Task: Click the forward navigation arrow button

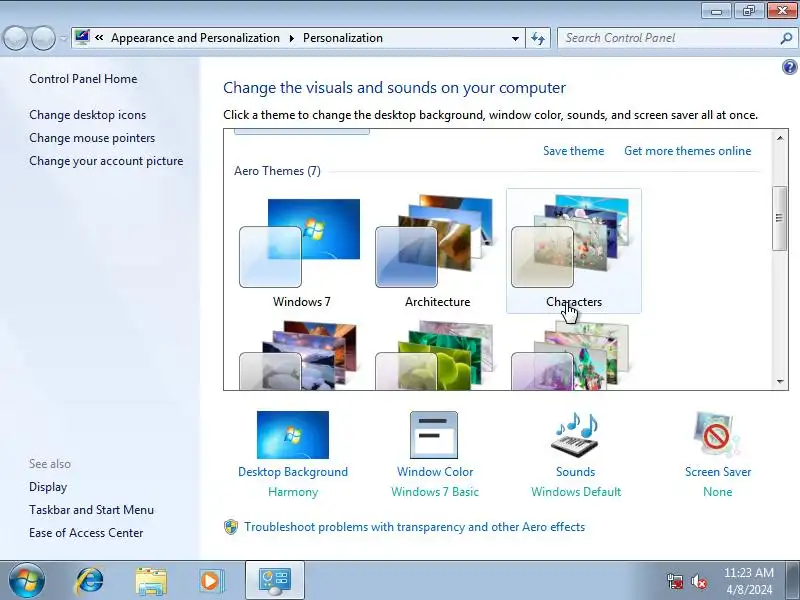Action: coord(43,38)
